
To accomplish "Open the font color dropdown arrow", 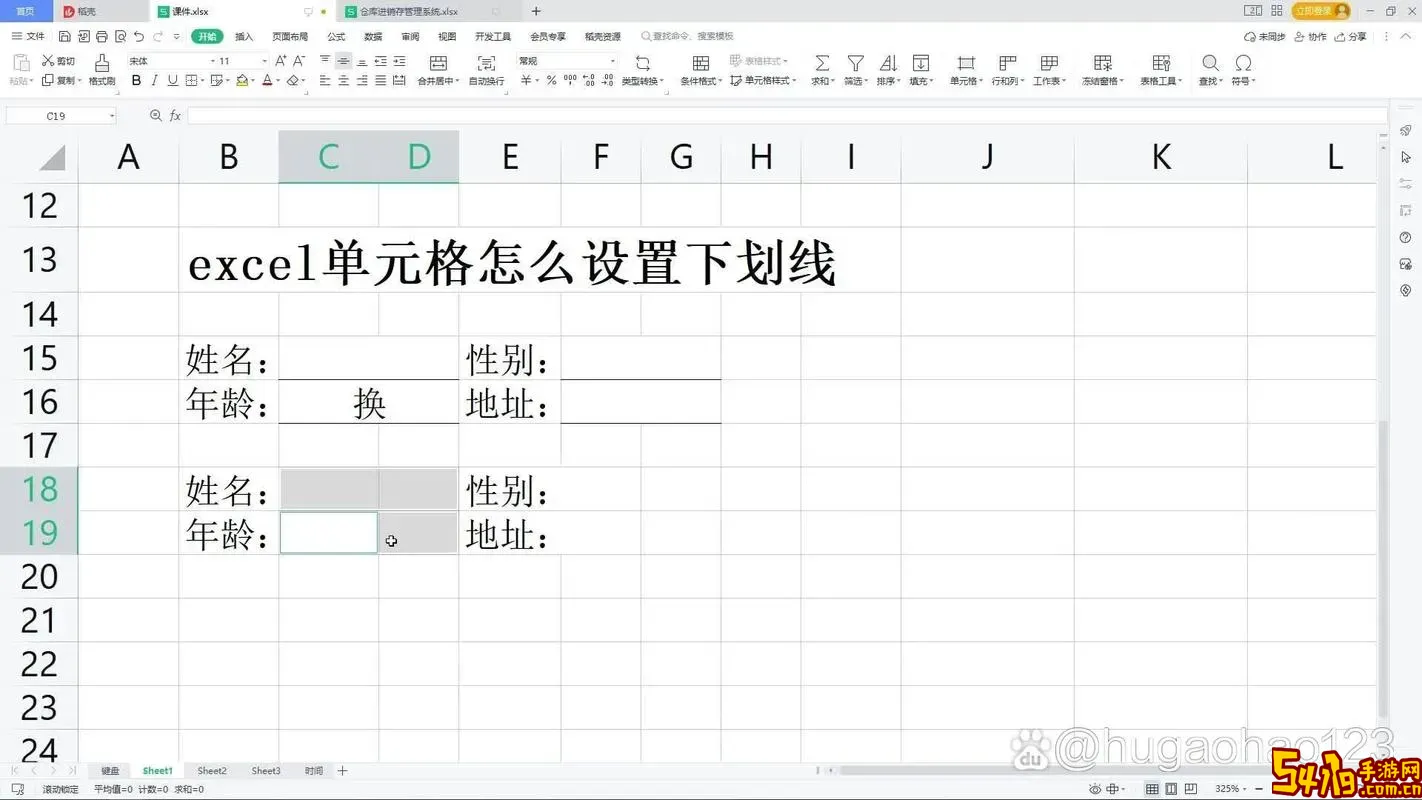I will (x=278, y=80).
